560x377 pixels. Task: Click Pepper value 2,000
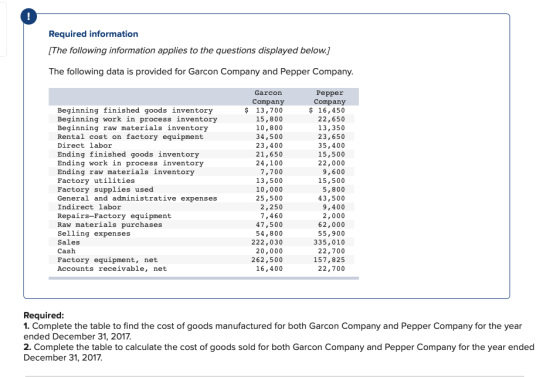334,216
